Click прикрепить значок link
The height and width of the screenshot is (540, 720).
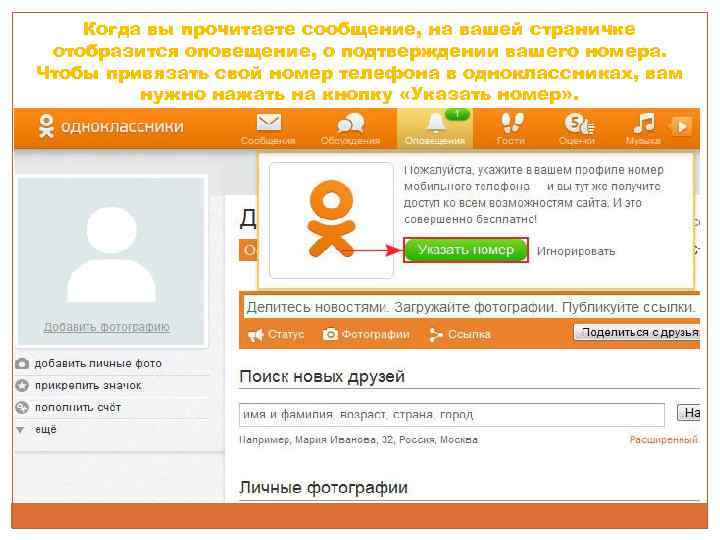point(88,385)
